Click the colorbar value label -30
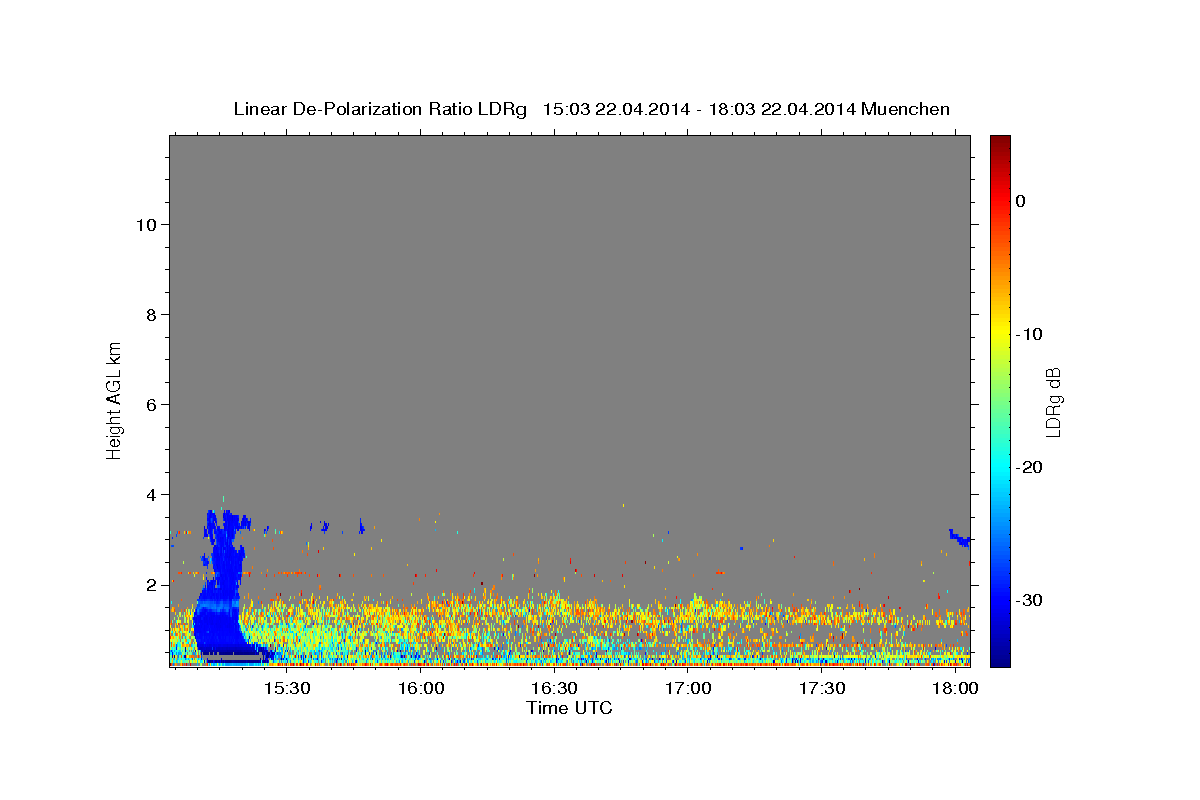This screenshot has height=800, width=1200. pos(1028,600)
